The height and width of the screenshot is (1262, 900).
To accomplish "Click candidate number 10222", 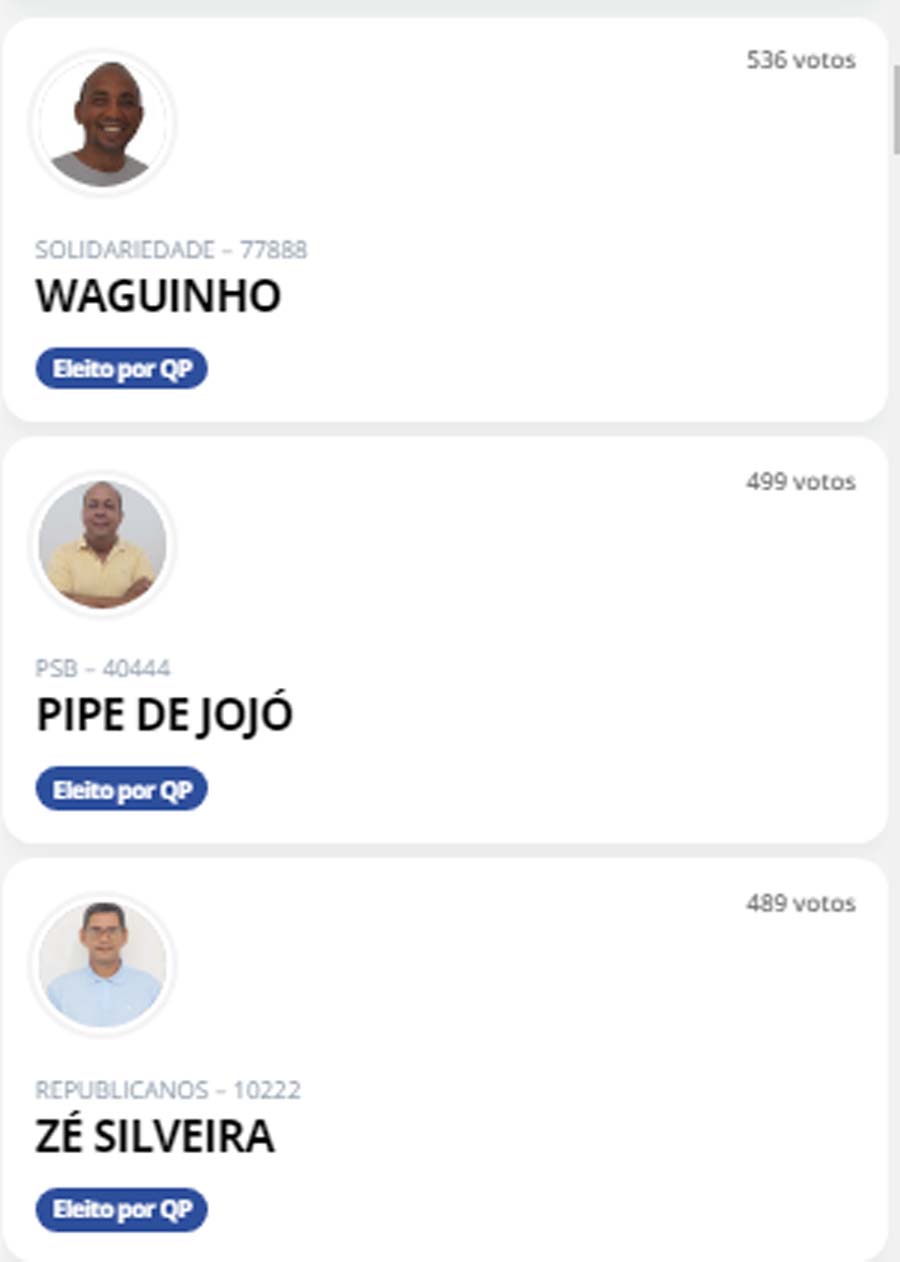I will [x=267, y=1090].
